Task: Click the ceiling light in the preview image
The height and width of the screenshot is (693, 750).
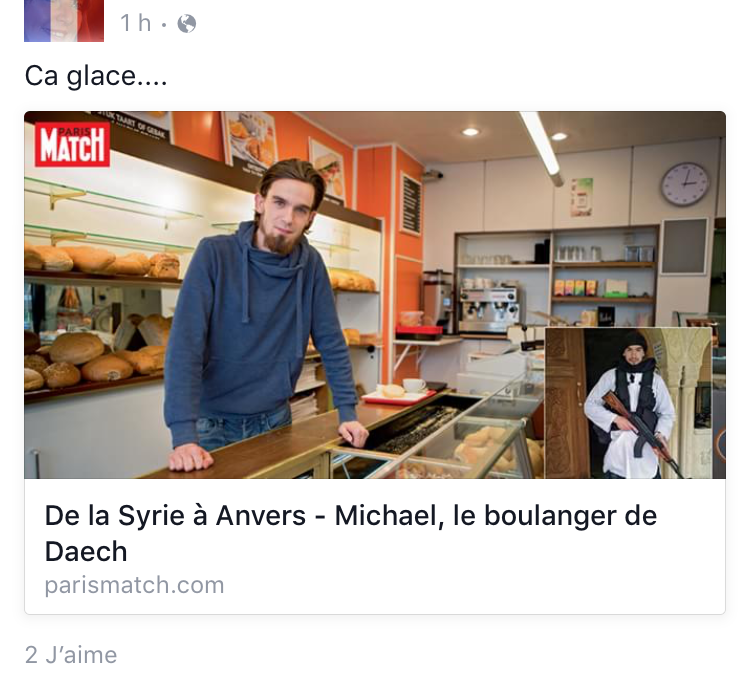Action: pyautogui.click(x=542, y=147)
